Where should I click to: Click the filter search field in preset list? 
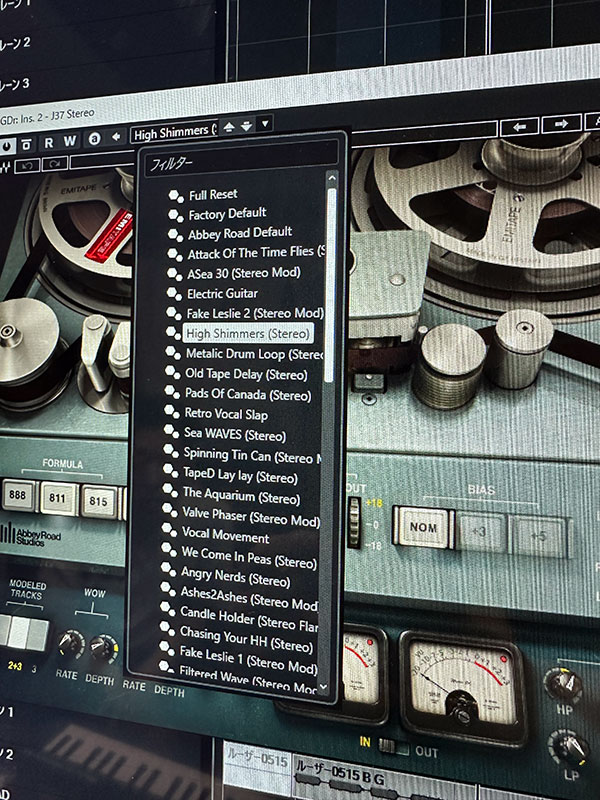coord(241,160)
